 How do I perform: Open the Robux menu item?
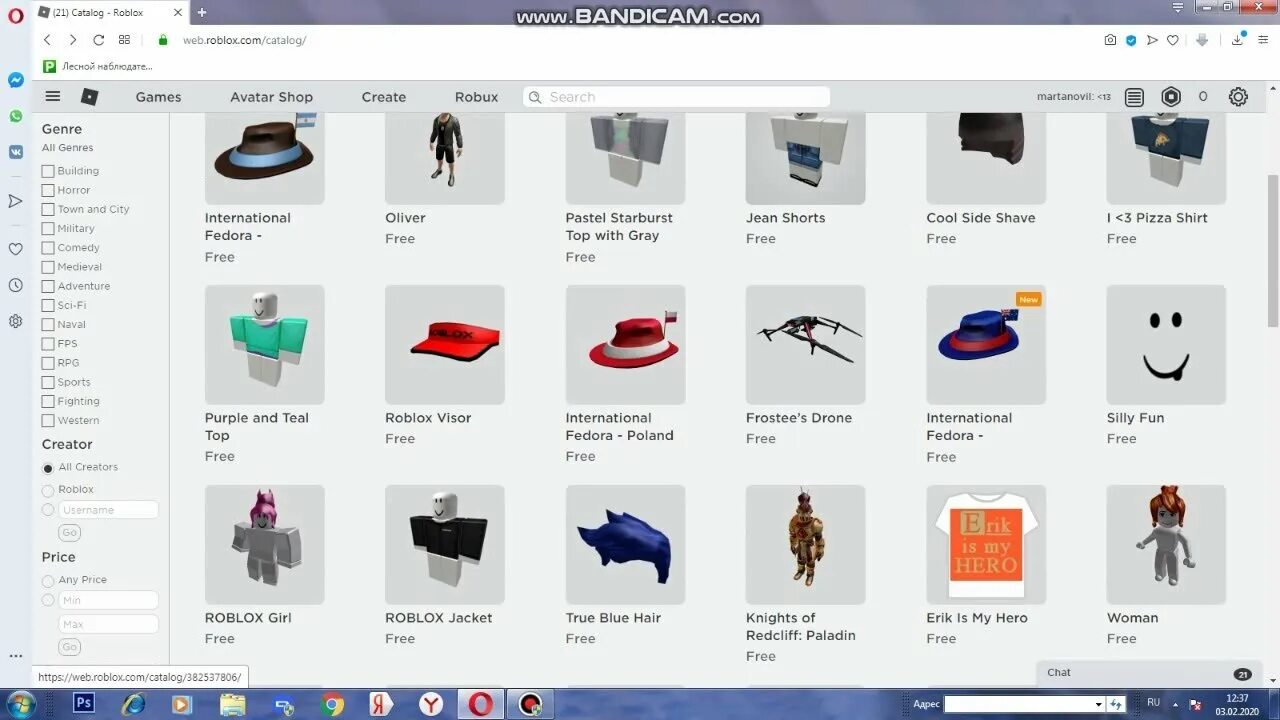[476, 97]
